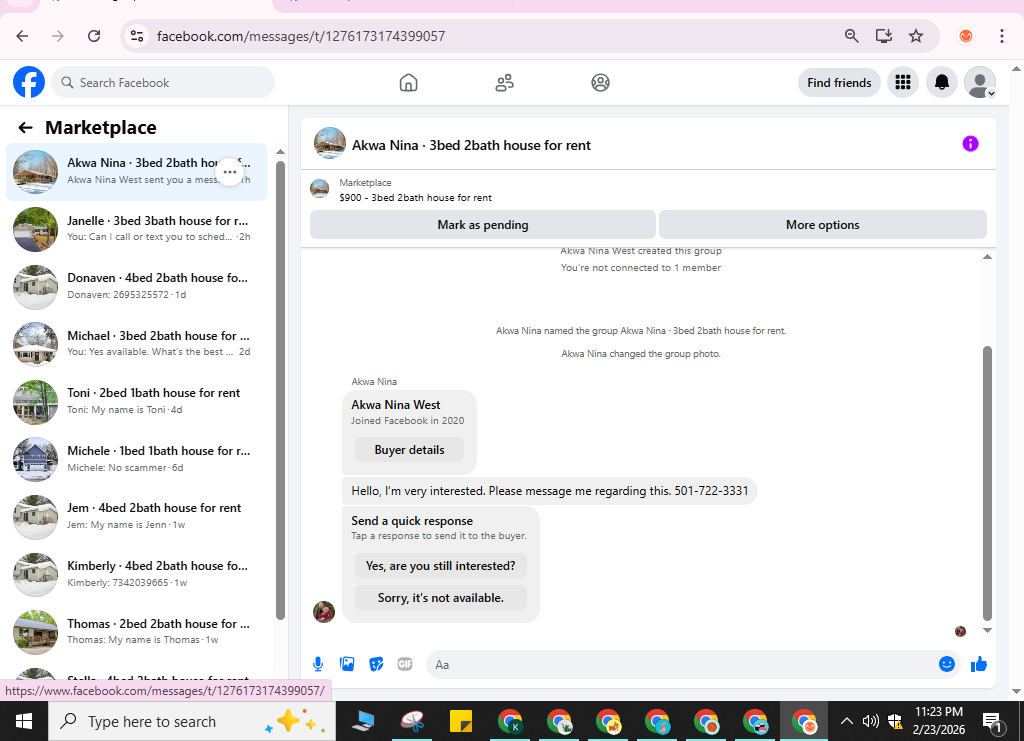
Task: Open the More options button
Action: [822, 225]
